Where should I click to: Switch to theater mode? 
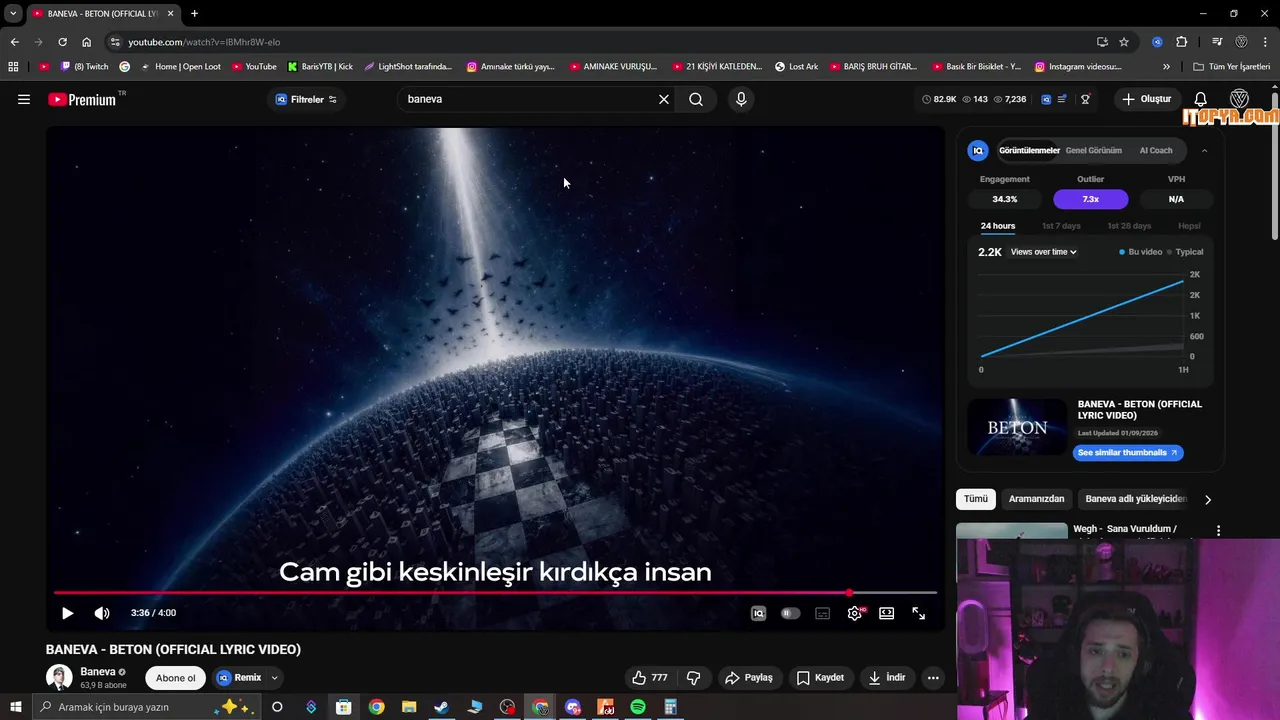pos(886,613)
